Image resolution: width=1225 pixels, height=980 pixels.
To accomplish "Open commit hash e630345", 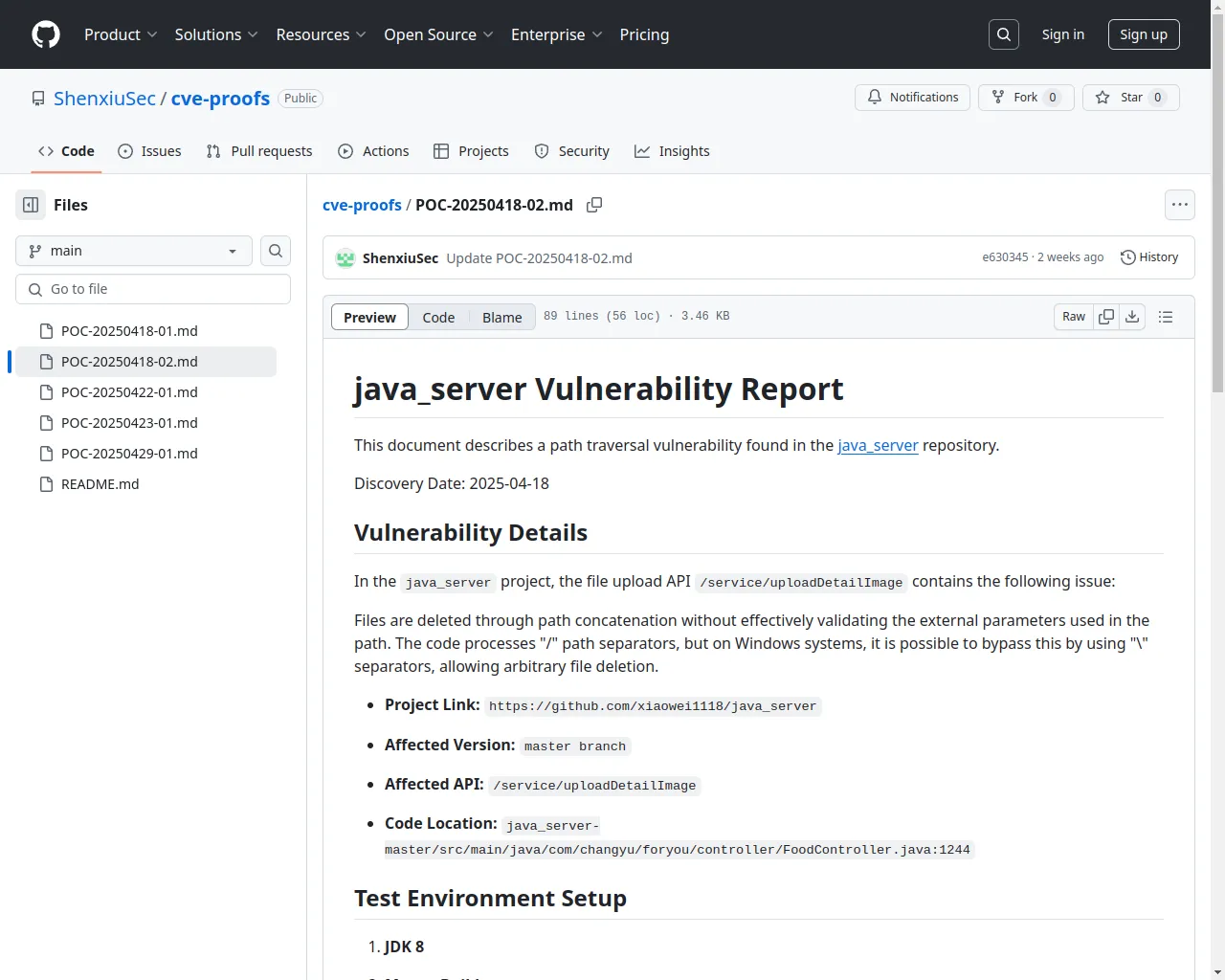I will pyautogui.click(x=1005, y=257).
